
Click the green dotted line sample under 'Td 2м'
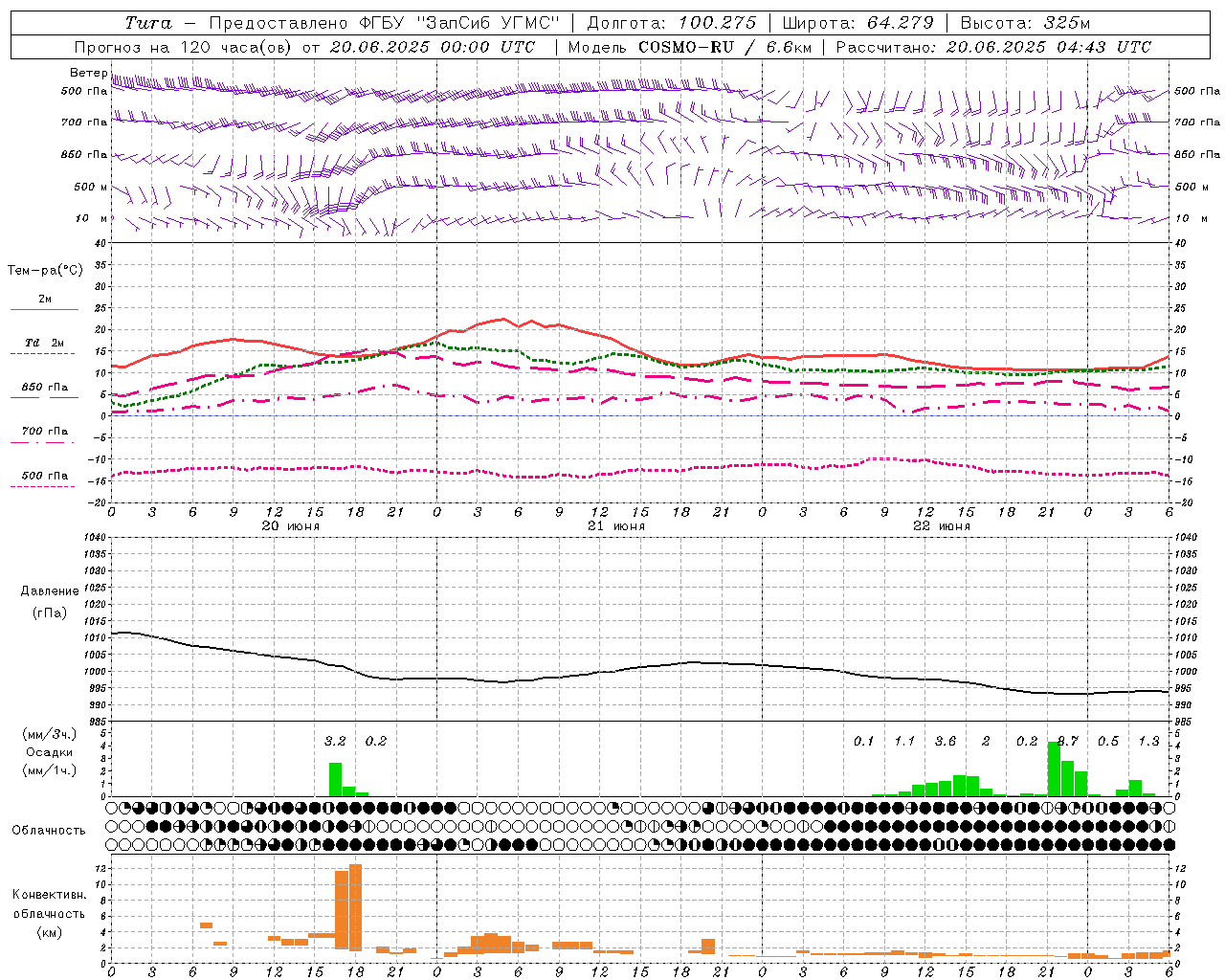pyautogui.click(x=42, y=354)
